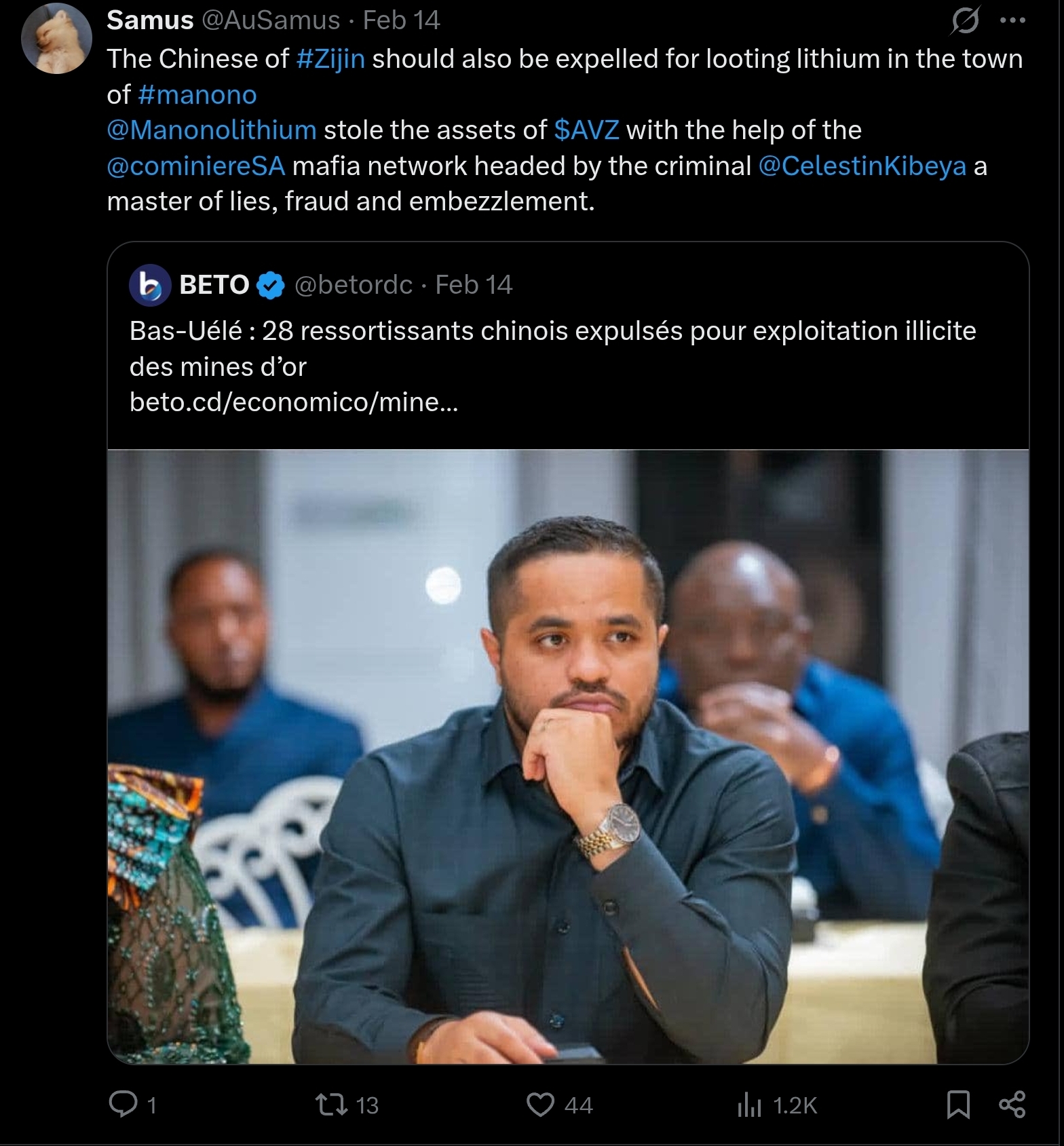Open the beto.cd article link text
Image resolution: width=1064 pixels, height=1146 pixels.
click(294, 402)
